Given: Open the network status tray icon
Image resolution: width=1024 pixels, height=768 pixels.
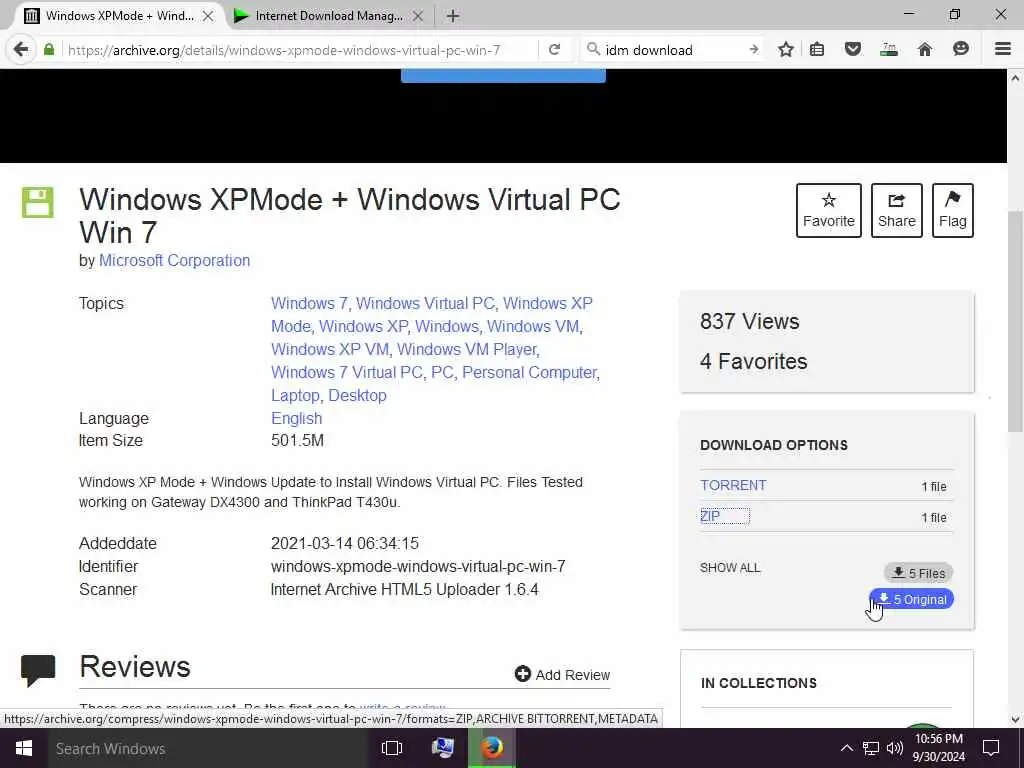Looking at the screenshot, I should (x=871, y=748).
